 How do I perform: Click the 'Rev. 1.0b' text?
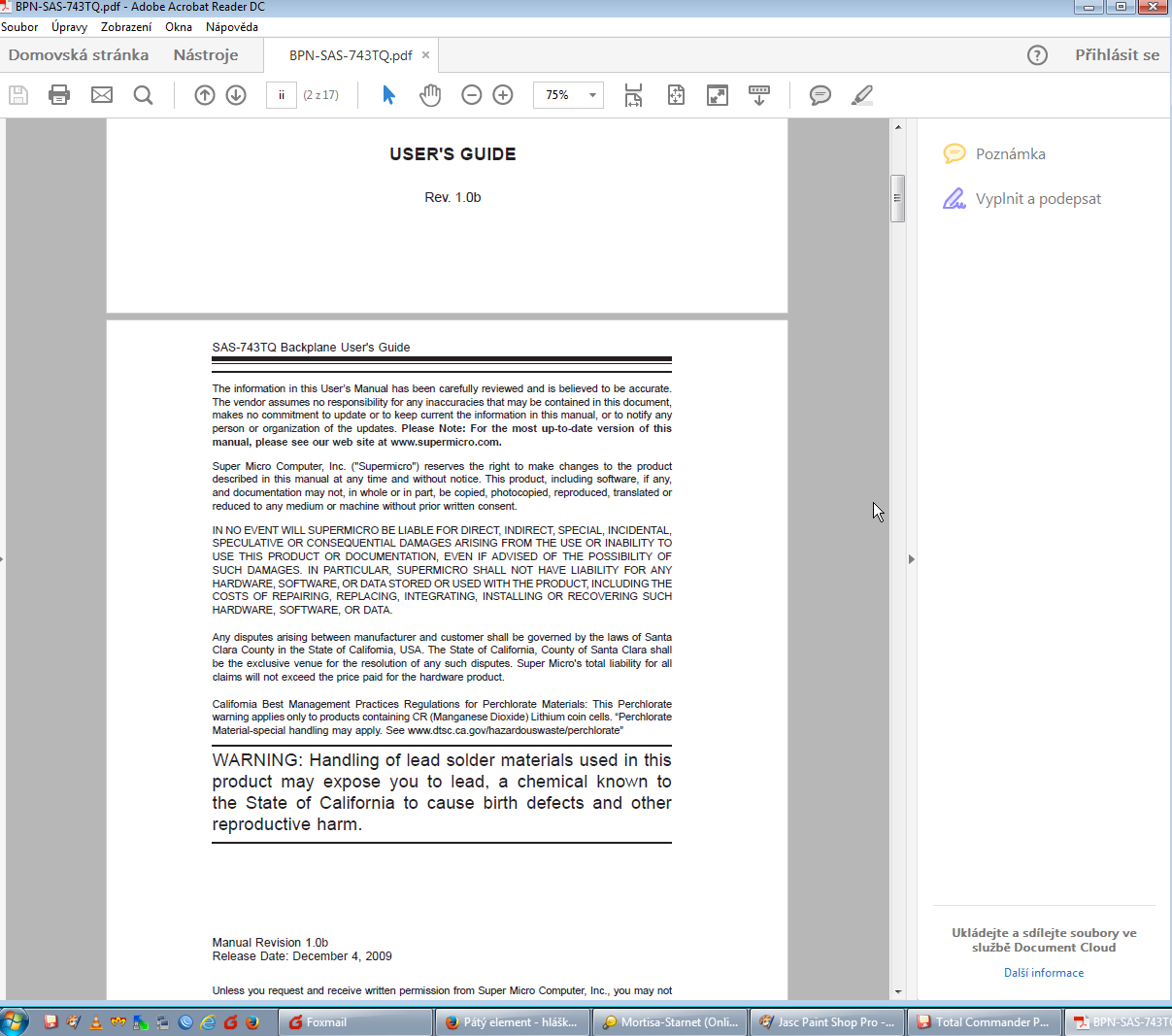pyautogui.click(x=452, y=197)
